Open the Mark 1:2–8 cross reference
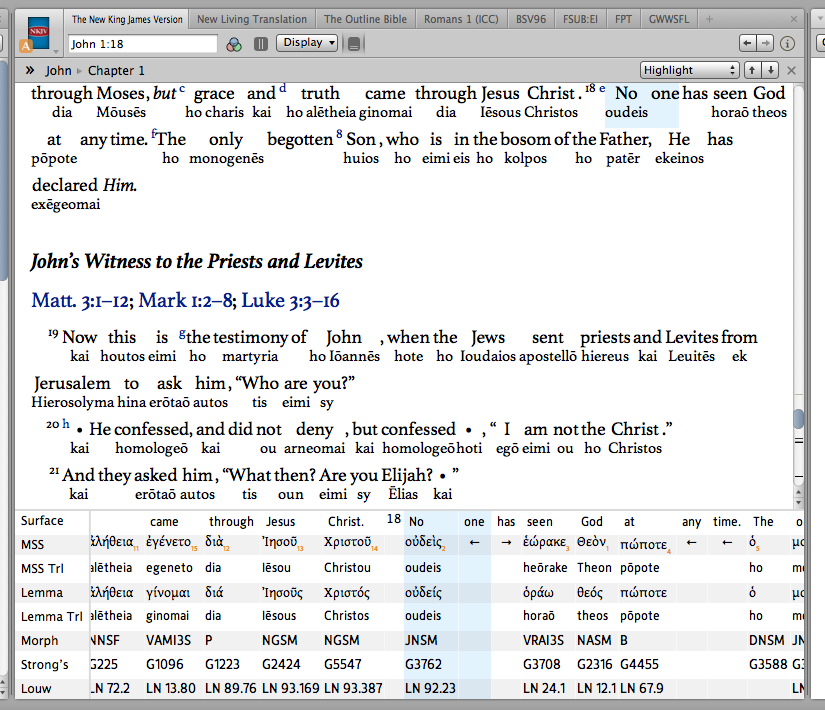Image resolution: width=825 pixels, height=710 pixels. (186, 301)
